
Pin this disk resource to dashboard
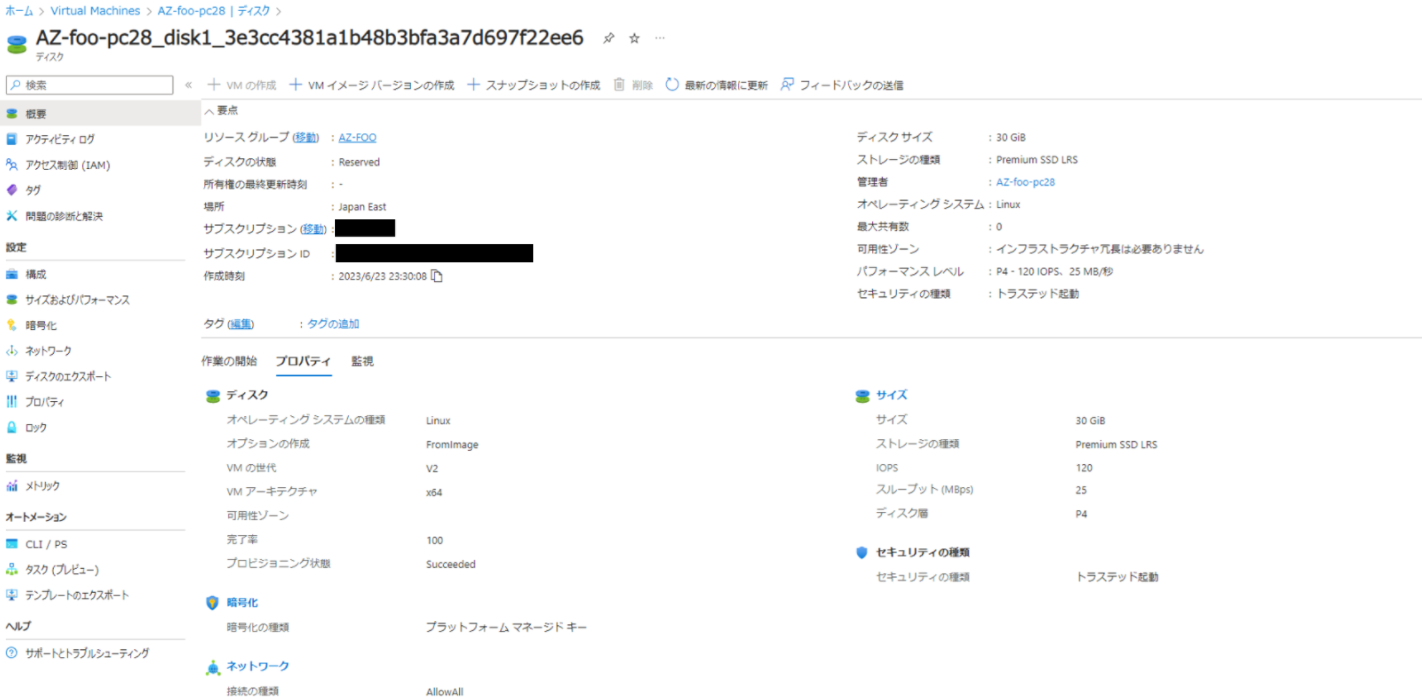(x=609, y=38)
